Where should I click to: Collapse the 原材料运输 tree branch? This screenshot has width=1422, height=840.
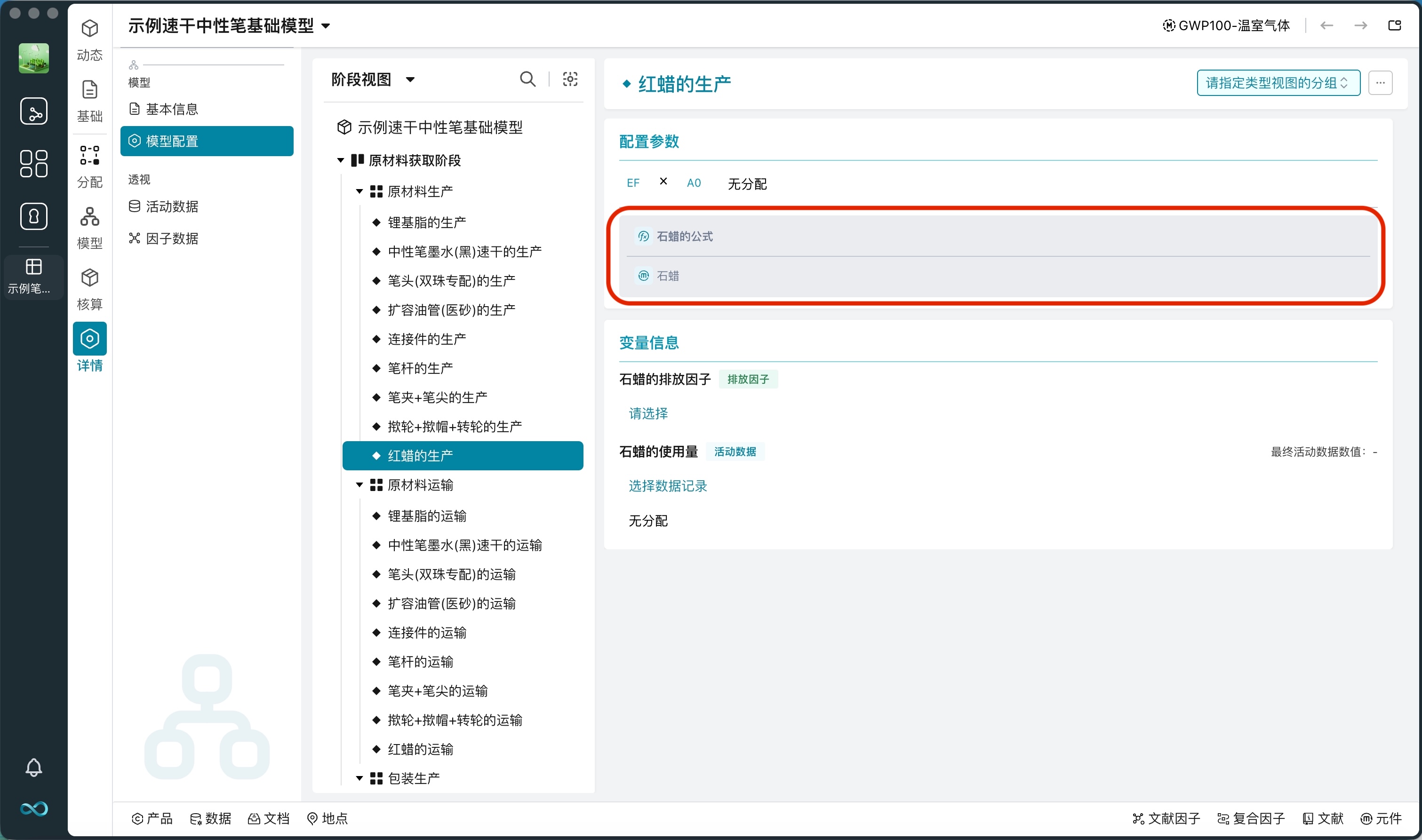pyautogui.click(x=359, y=485)
